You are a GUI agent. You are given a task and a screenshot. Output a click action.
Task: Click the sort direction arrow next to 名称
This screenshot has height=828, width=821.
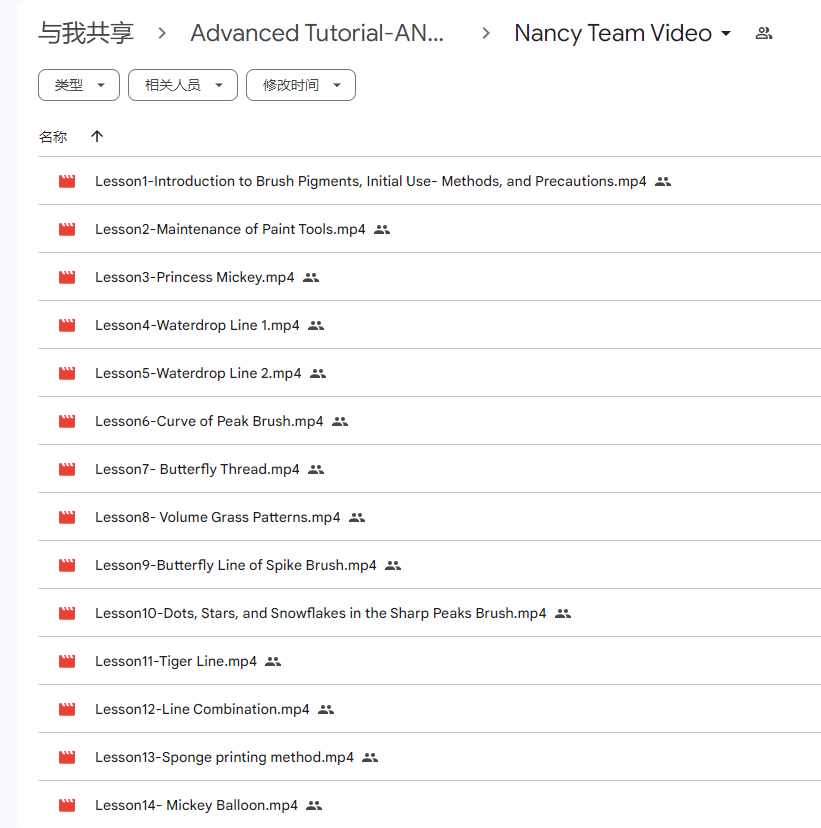point(97,136)
